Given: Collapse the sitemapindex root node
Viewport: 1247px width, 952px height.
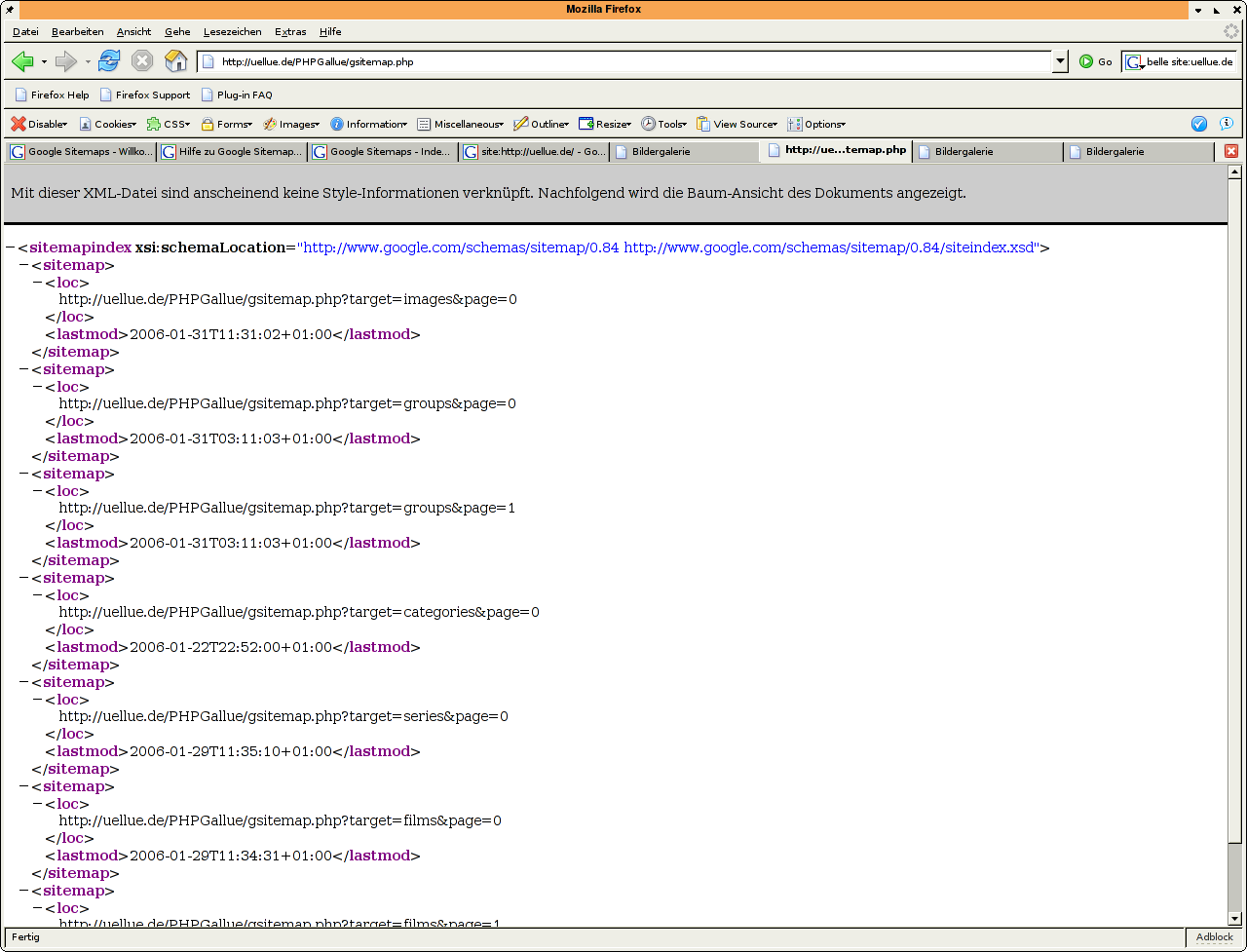Looking at the screenshot, I should coord(10,248).
